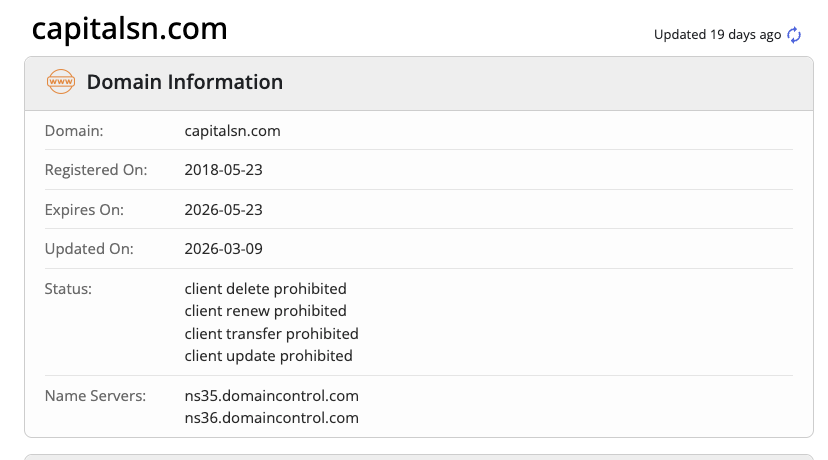Click the 'client delete prohibited' status
Image resolution: width=828 pixels, height=460 pixels.
266,289
